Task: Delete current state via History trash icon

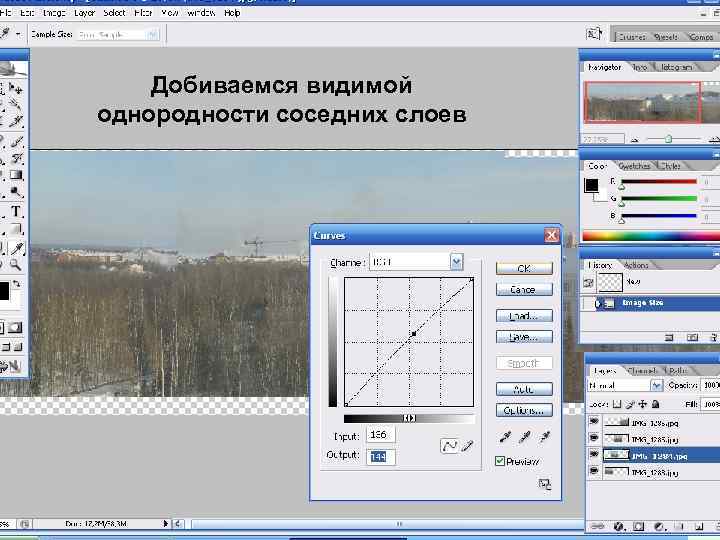Action: click(x=713, y=338)
